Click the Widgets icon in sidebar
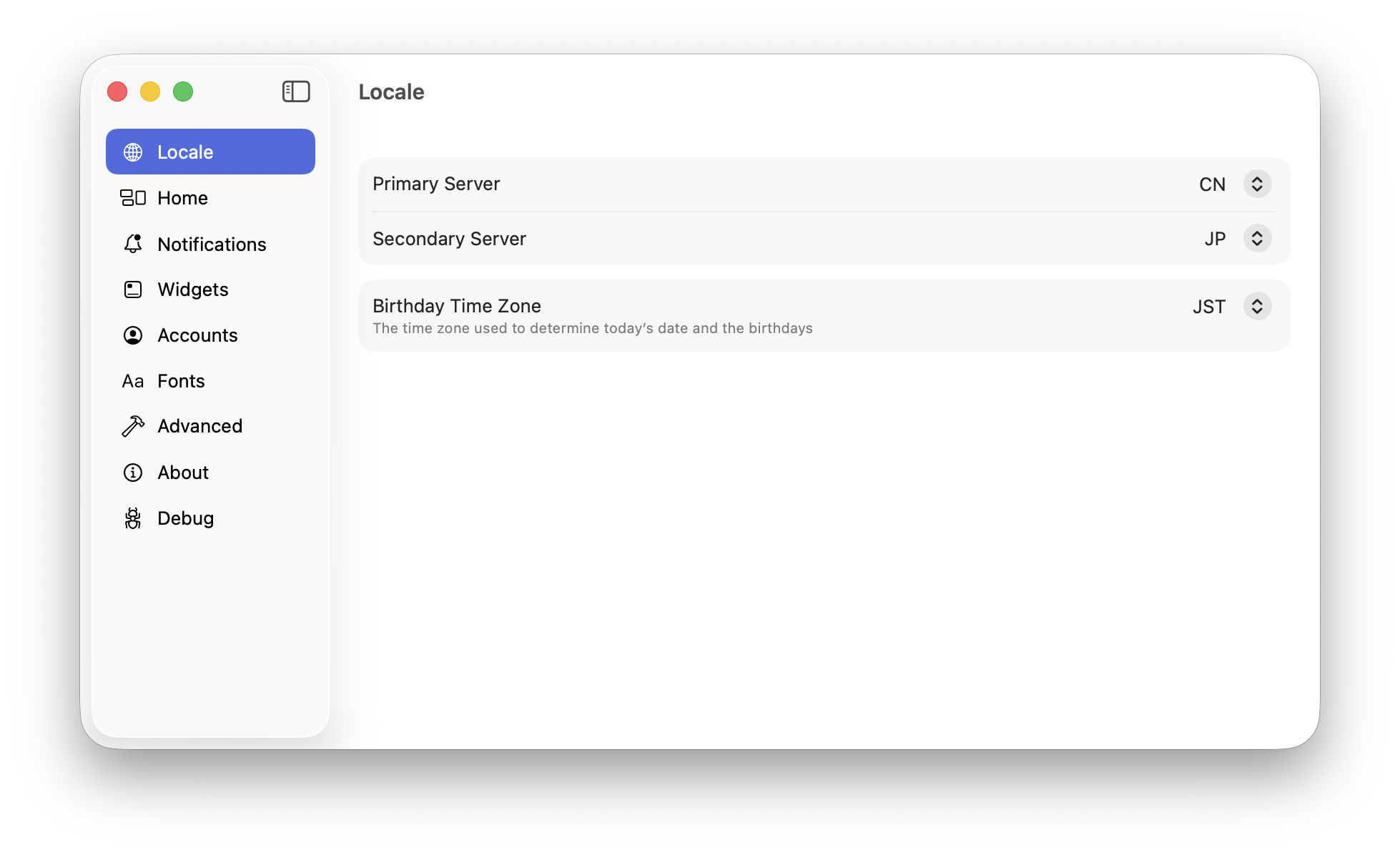 133,290
